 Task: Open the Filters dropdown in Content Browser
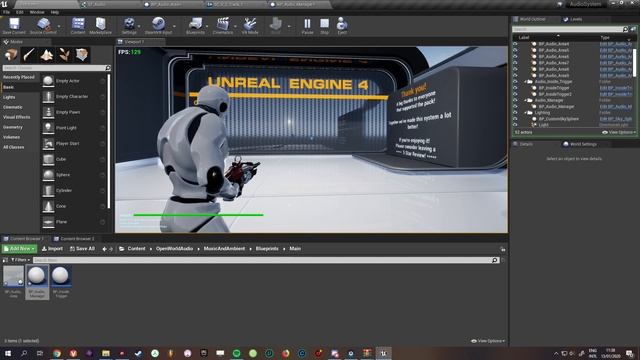pyautogui.click(x=20, y=260)
